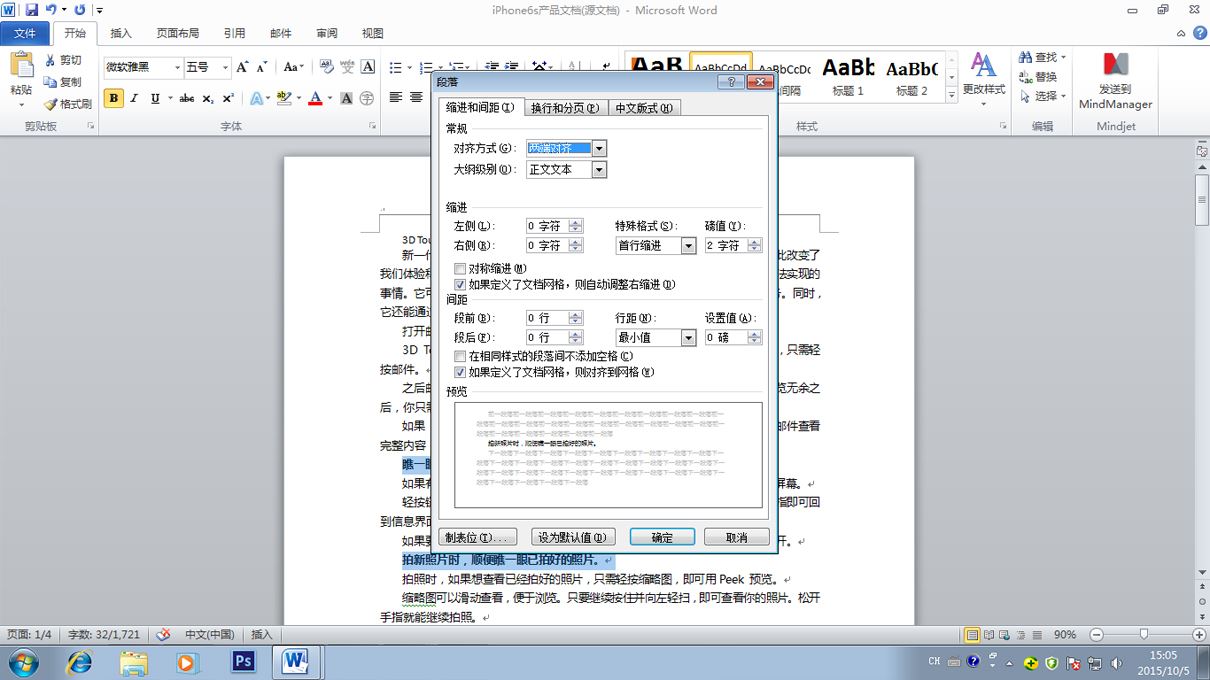1210x680 pixels.
Task: Toggle Bold formatting button
Action: tap(113, 98)
